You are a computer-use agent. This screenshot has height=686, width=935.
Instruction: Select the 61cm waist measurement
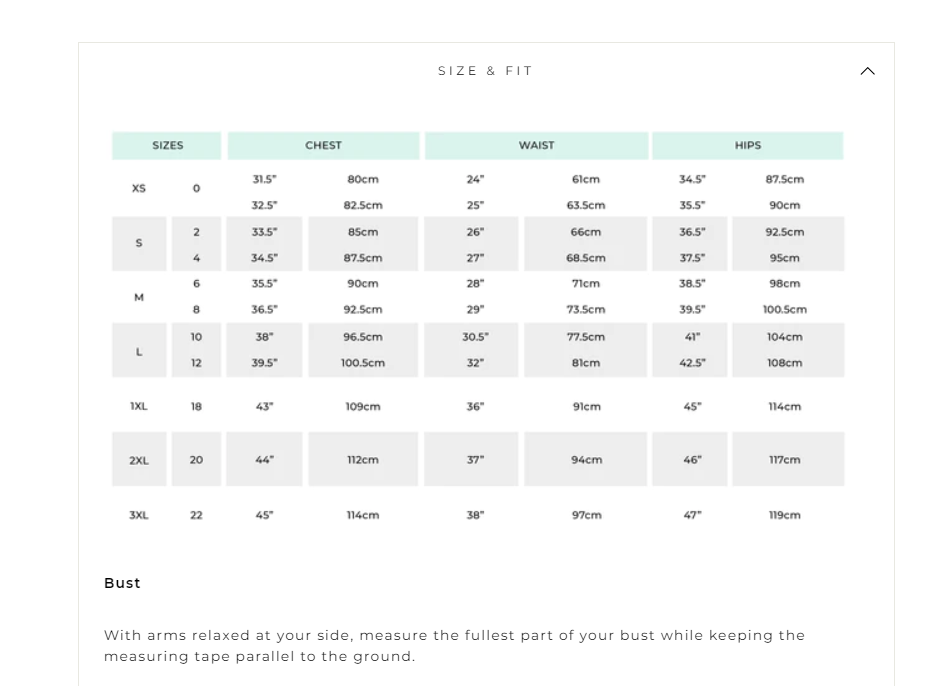tap(586, 179)
